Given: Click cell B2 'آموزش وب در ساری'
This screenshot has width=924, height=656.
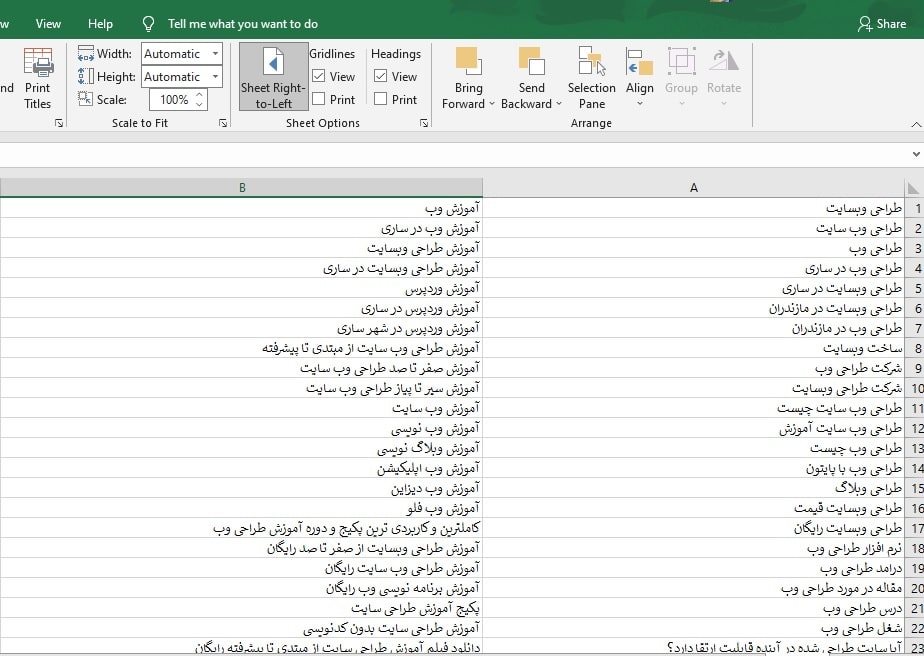Looking at the screenshot, I should pyautogui.click(x=242, y=229).
